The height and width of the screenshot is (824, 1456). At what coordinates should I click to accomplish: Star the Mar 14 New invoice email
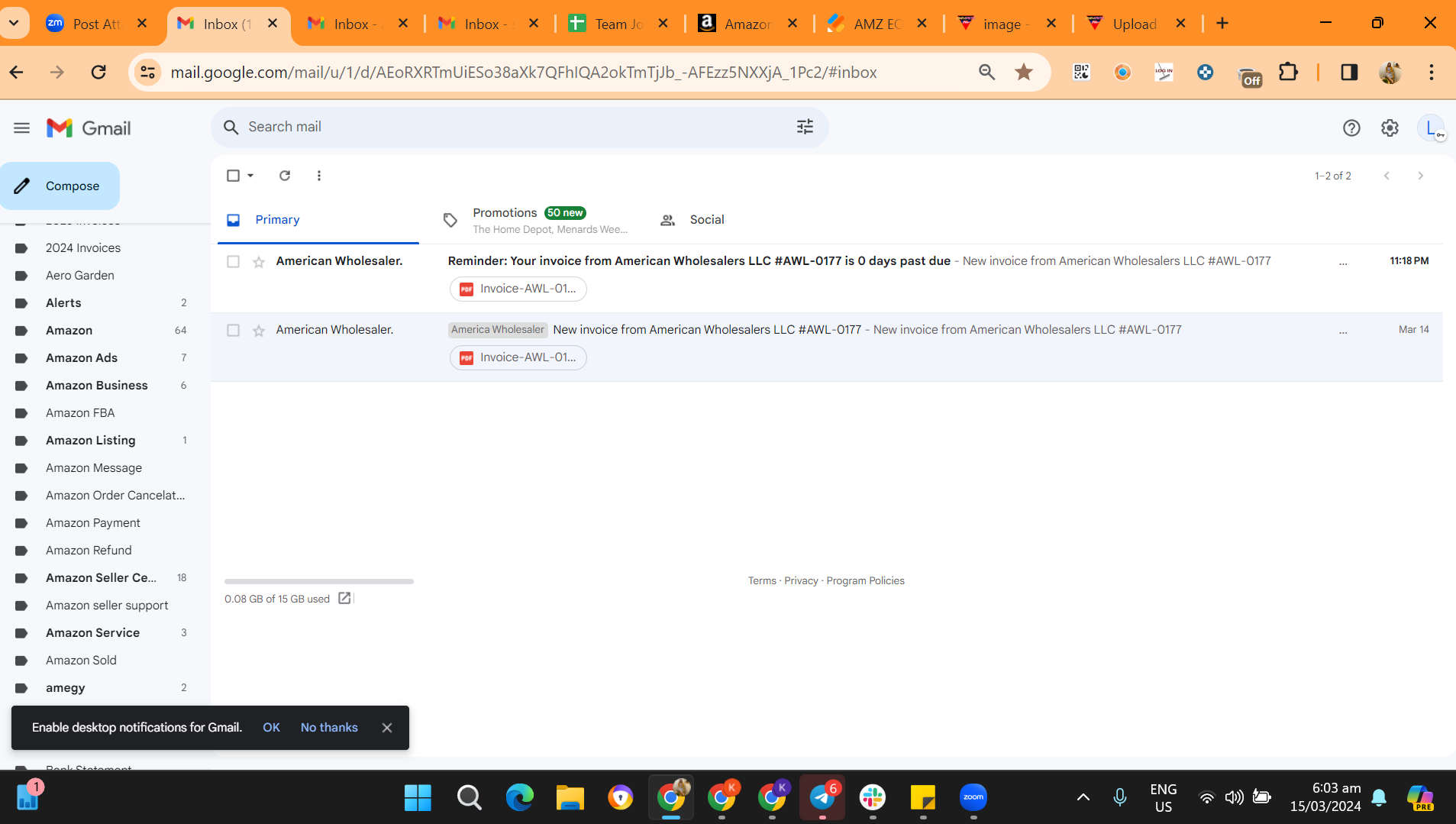click(259, 331)
